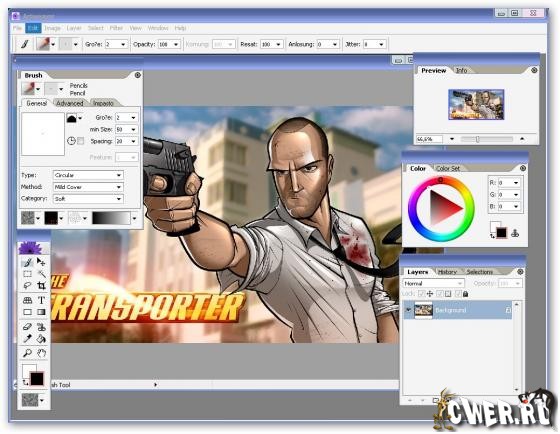
Task: Toggle the checkbox beside the clock icon
Action: click(81, 141)
